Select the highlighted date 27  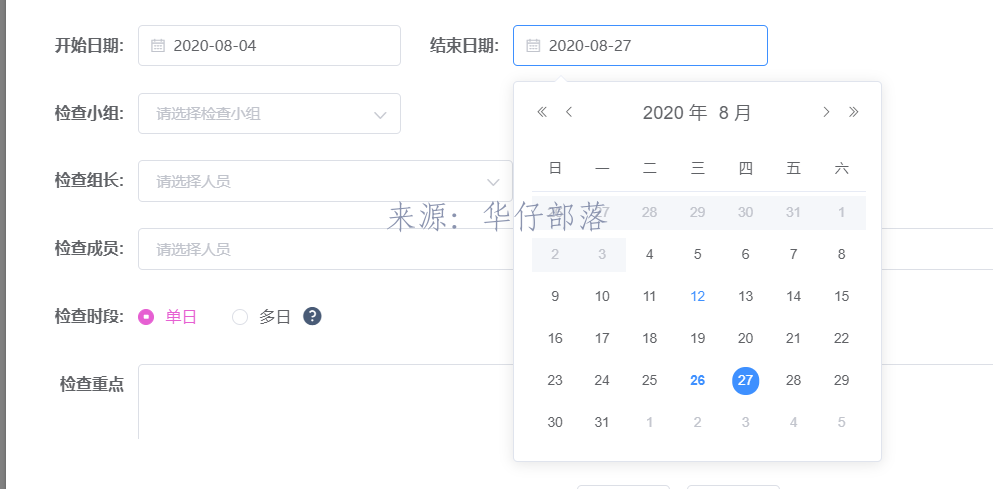click(x=745, y=381)
